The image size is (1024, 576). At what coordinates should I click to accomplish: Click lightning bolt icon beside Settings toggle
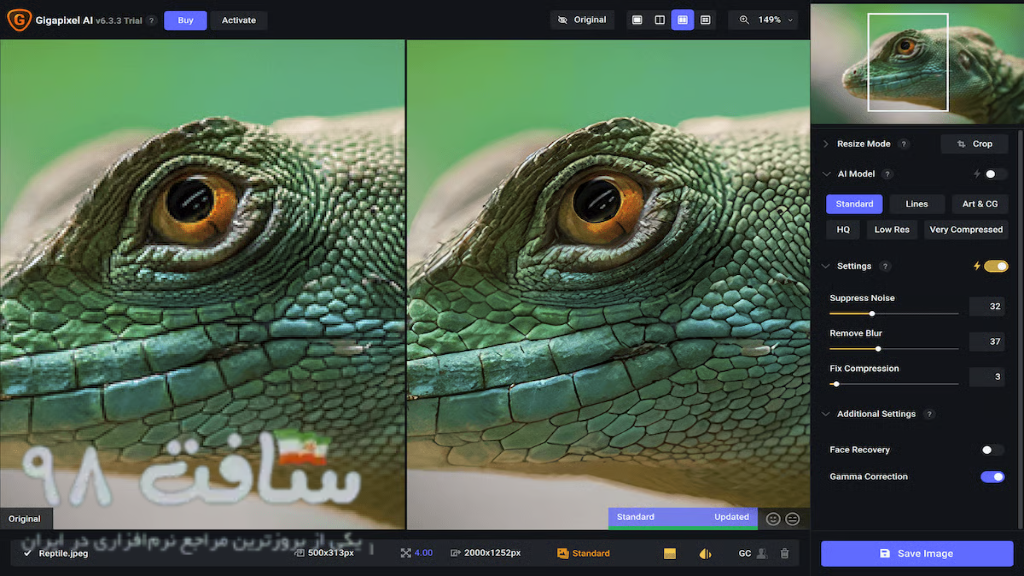[977, 266]
